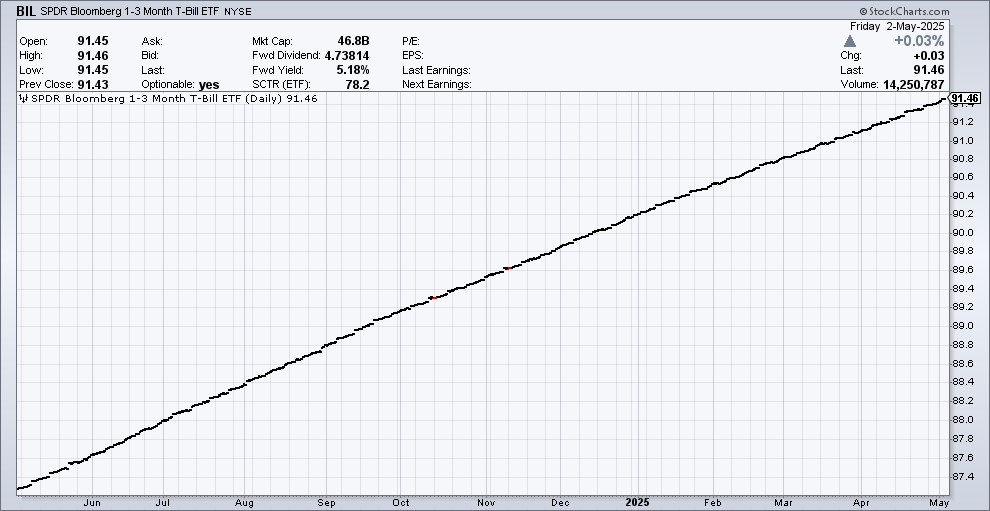Image resolution: width=990 pixels, height=511 pixels.
Task: Click the Nov label on the time axis
Action: [x=485, y=503]
